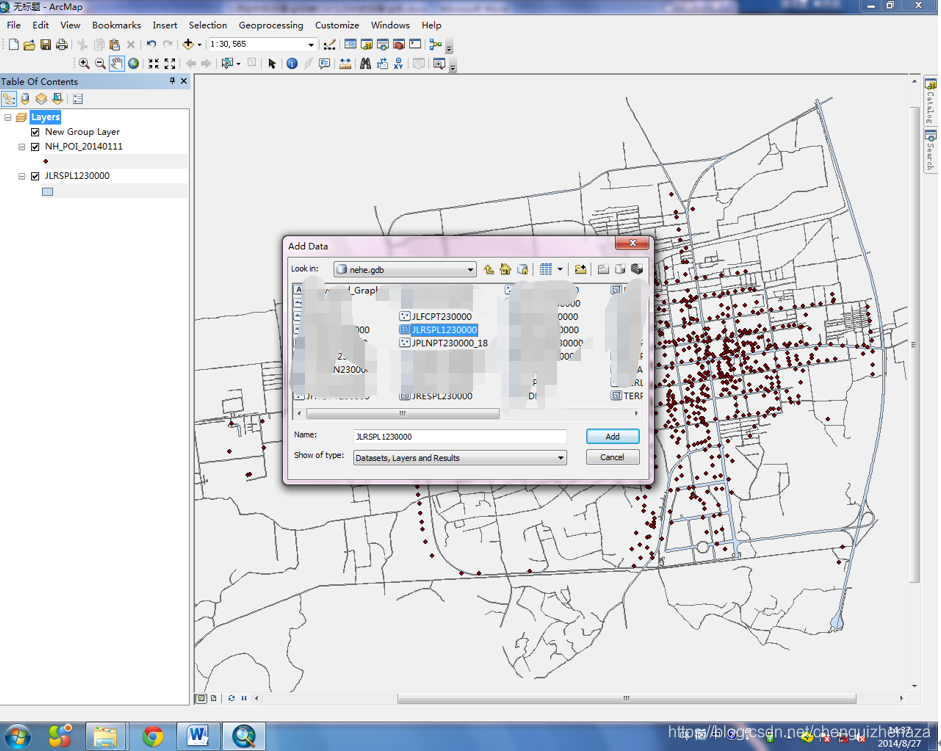Open an existing map document
This screenshot has height=751, width=941.
point(29,44)
